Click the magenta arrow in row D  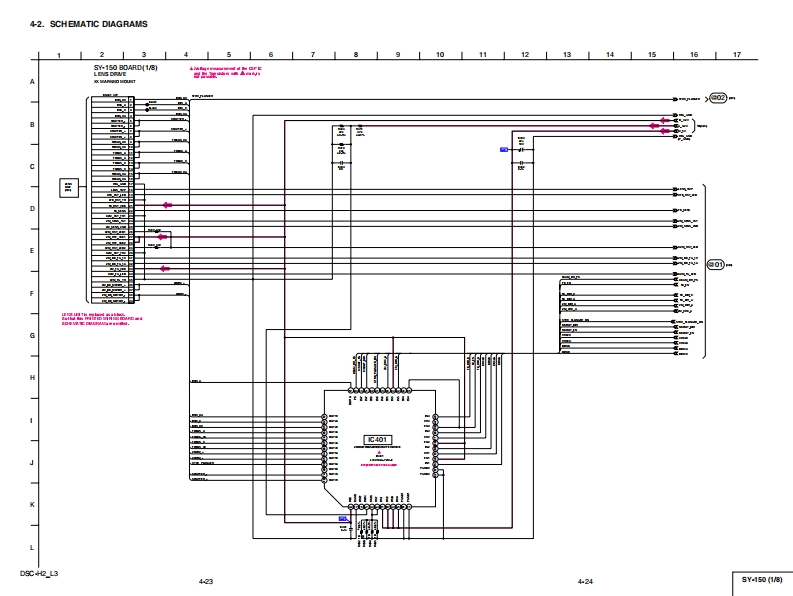(167, 205)
